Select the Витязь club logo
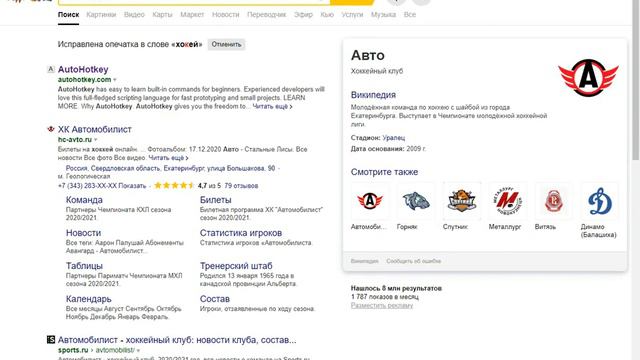 coord(553,201)
